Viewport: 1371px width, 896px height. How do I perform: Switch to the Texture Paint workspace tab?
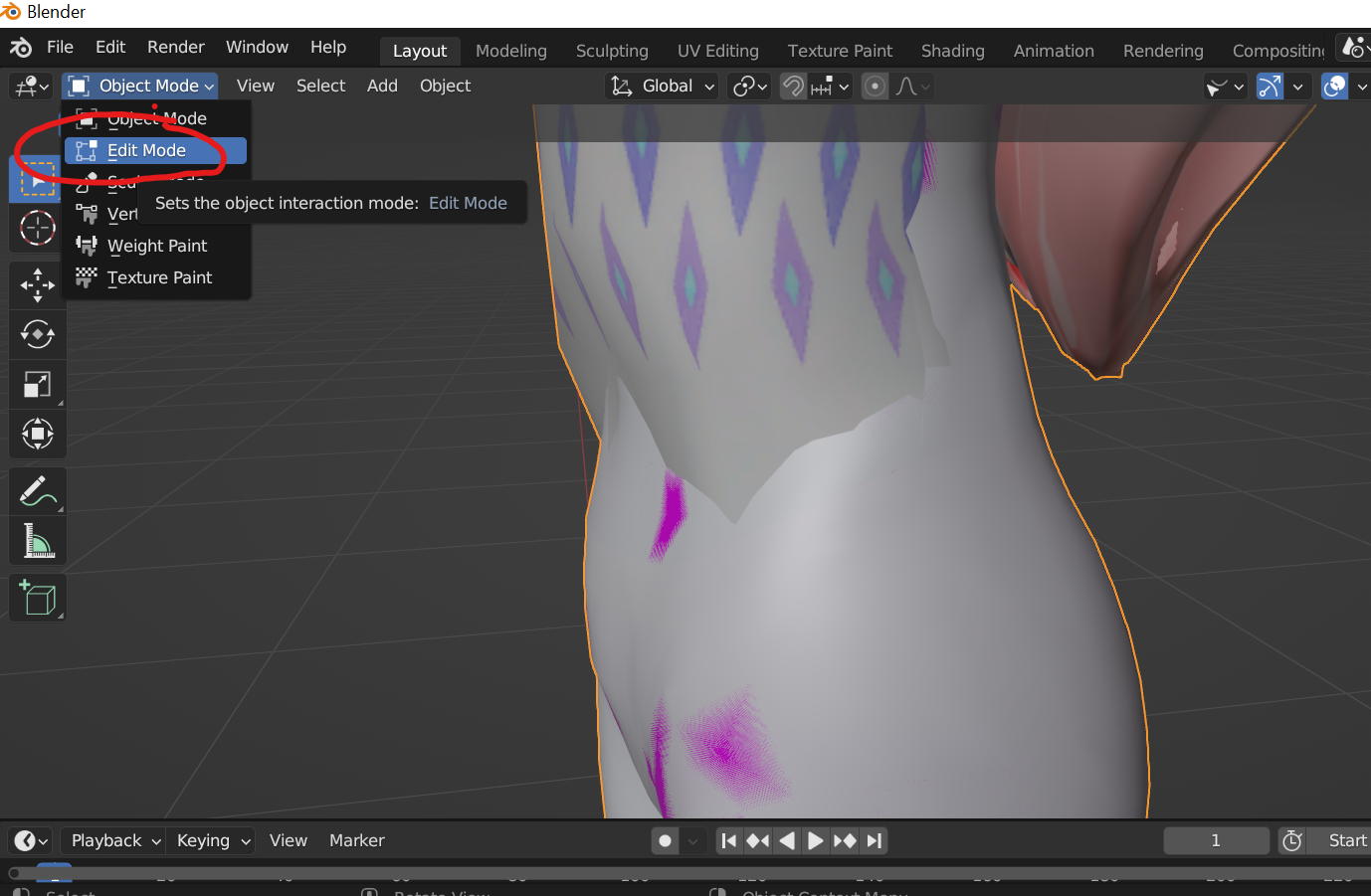coord(840,51)
